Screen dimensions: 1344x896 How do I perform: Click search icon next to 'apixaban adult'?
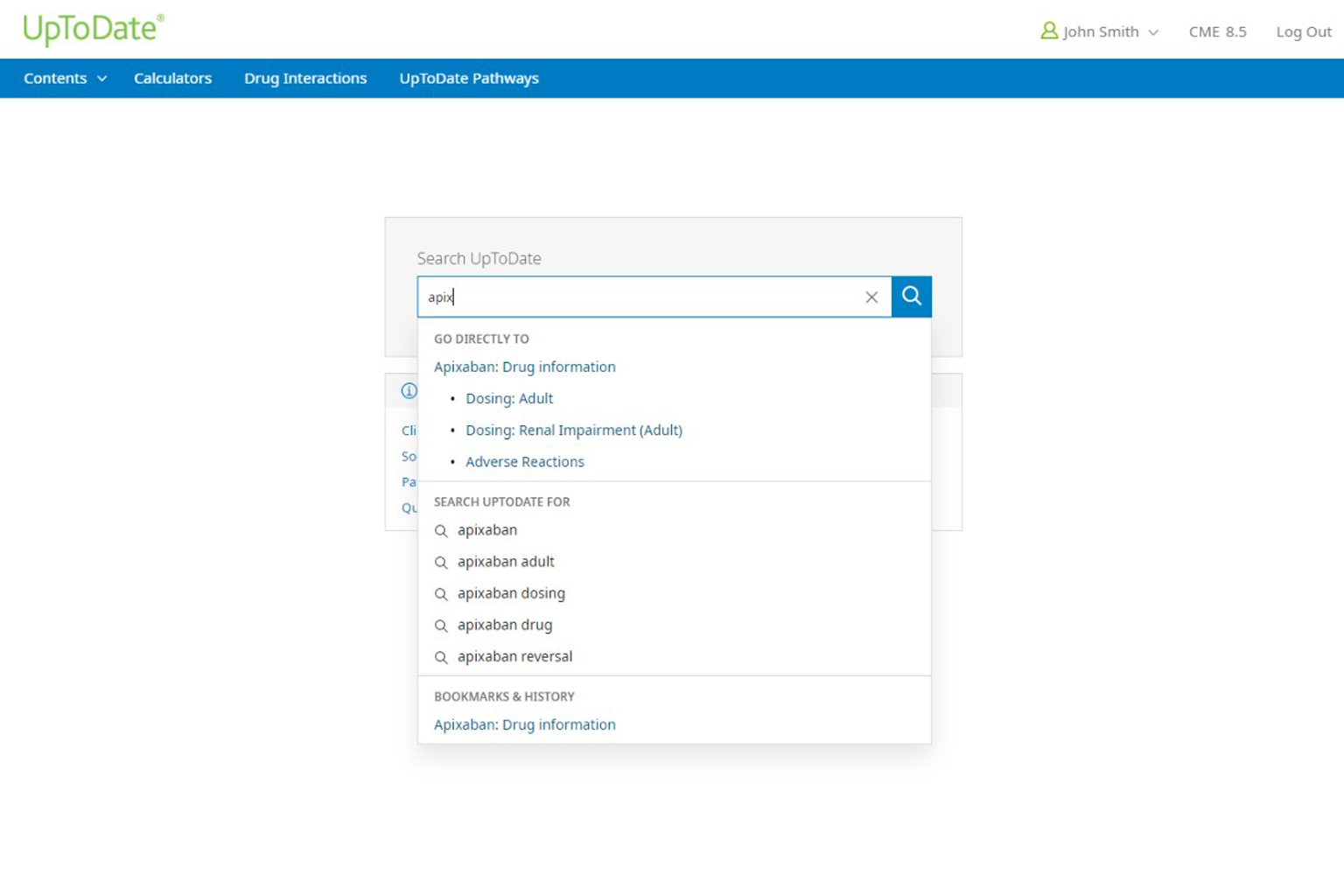coord(441,563)
